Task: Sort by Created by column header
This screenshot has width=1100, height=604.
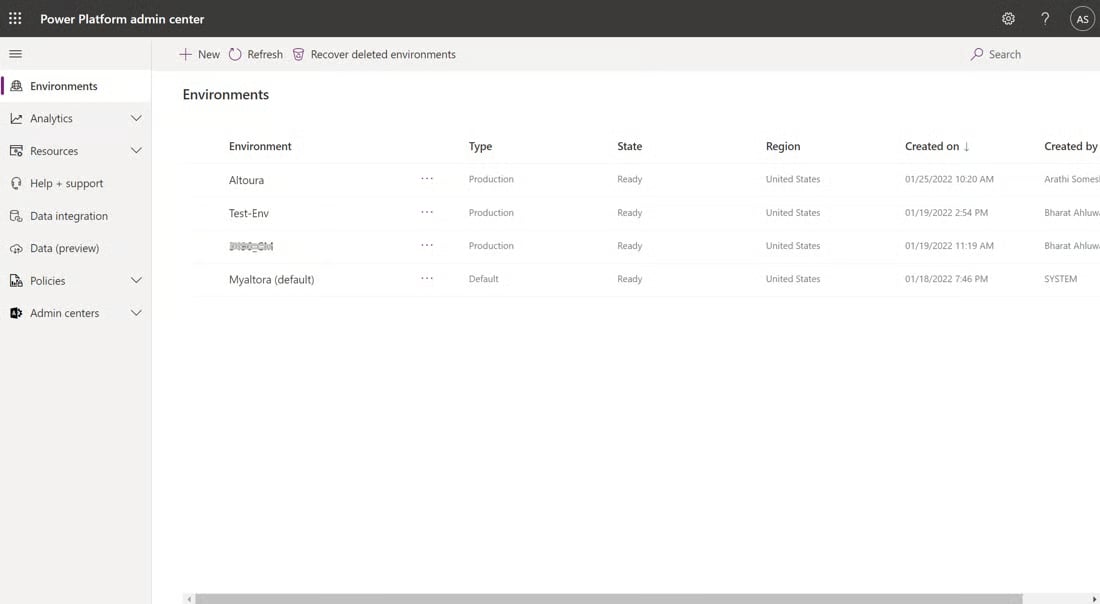Action: click(1071, 146)
